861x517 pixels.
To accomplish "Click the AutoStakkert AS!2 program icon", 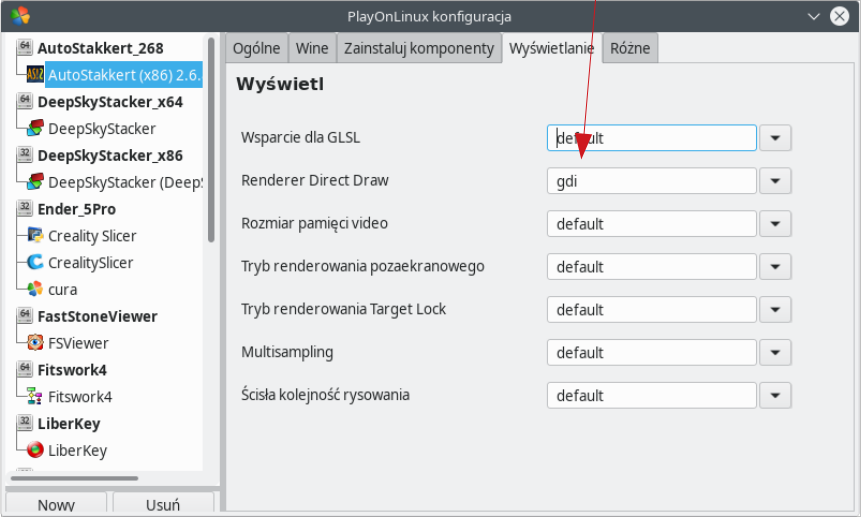I will pos(35,74).
